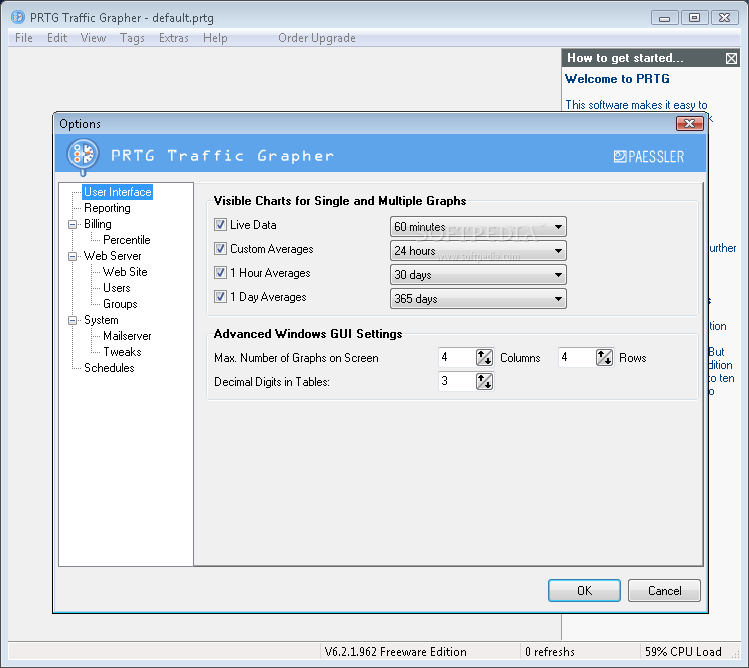
Task: Click the Order Upgrade menu item
Action: point(317,38)
